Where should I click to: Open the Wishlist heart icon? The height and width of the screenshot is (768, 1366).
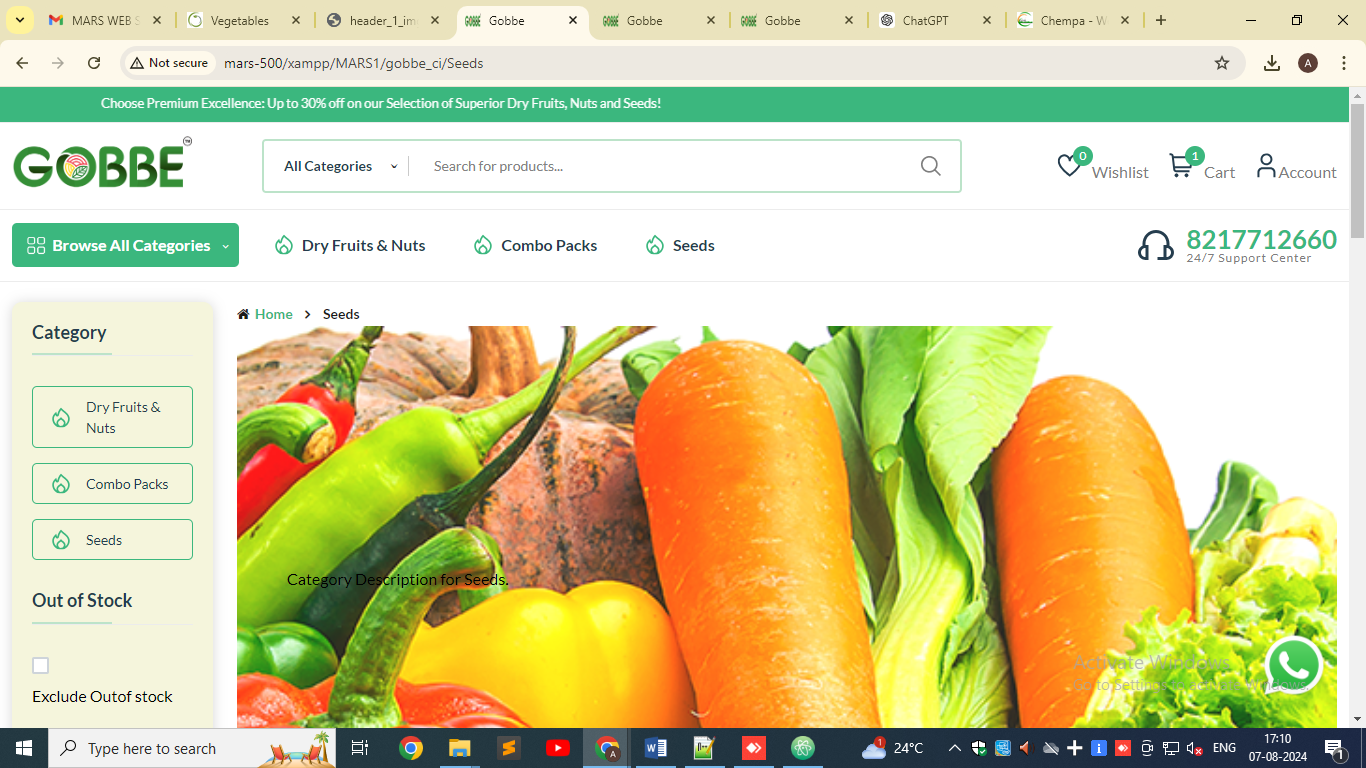pos(1070,166)
